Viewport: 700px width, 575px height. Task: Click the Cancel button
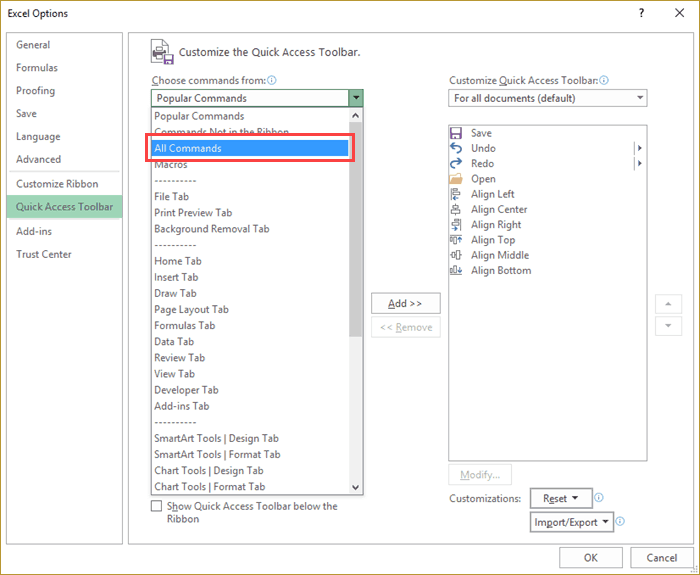click(x=662, y=558)
